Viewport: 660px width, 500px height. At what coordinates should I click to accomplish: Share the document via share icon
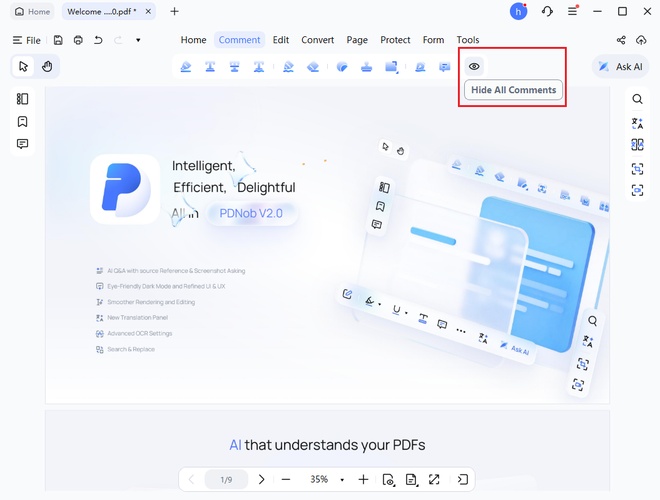(x=621, y=40)
